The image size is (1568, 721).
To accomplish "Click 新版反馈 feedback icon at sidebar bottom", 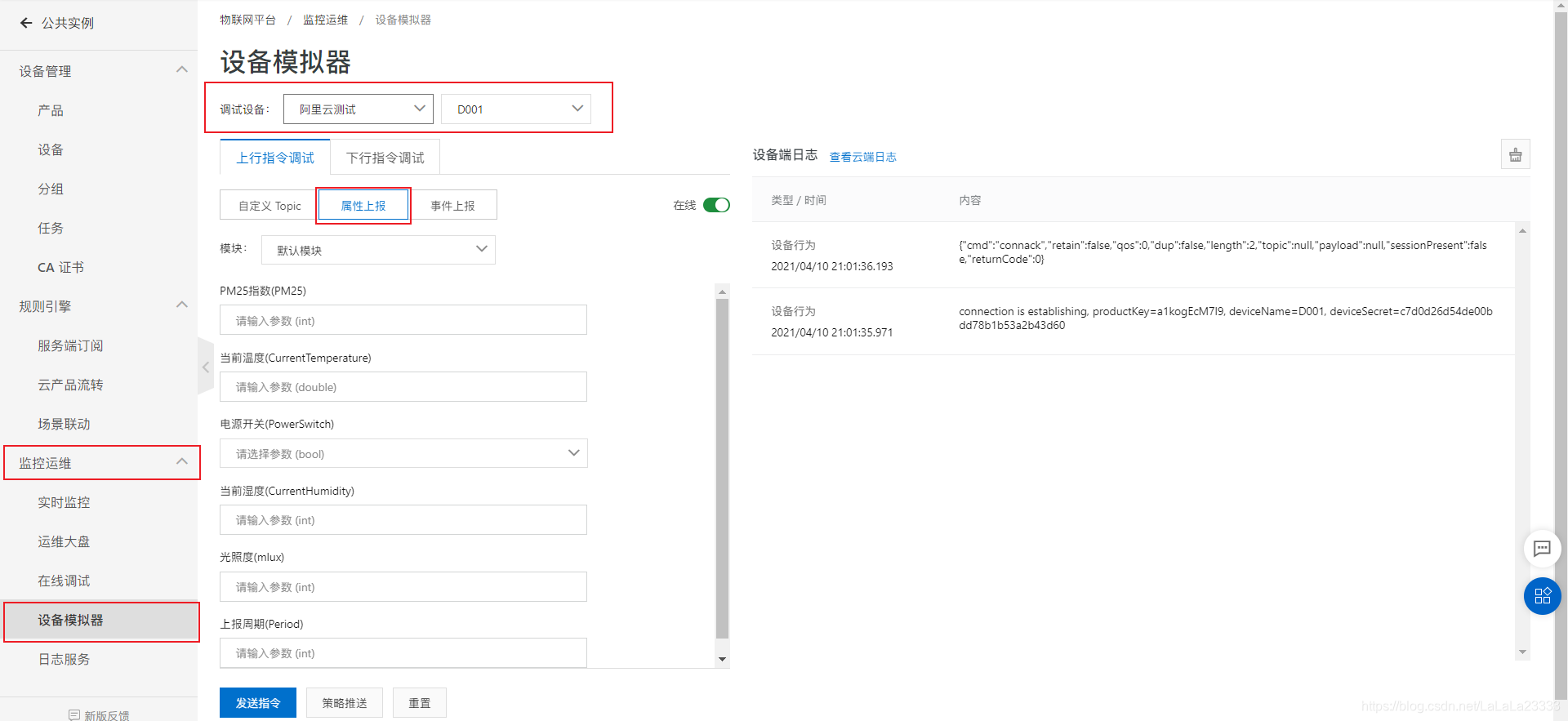I will [x=74, y=715].
